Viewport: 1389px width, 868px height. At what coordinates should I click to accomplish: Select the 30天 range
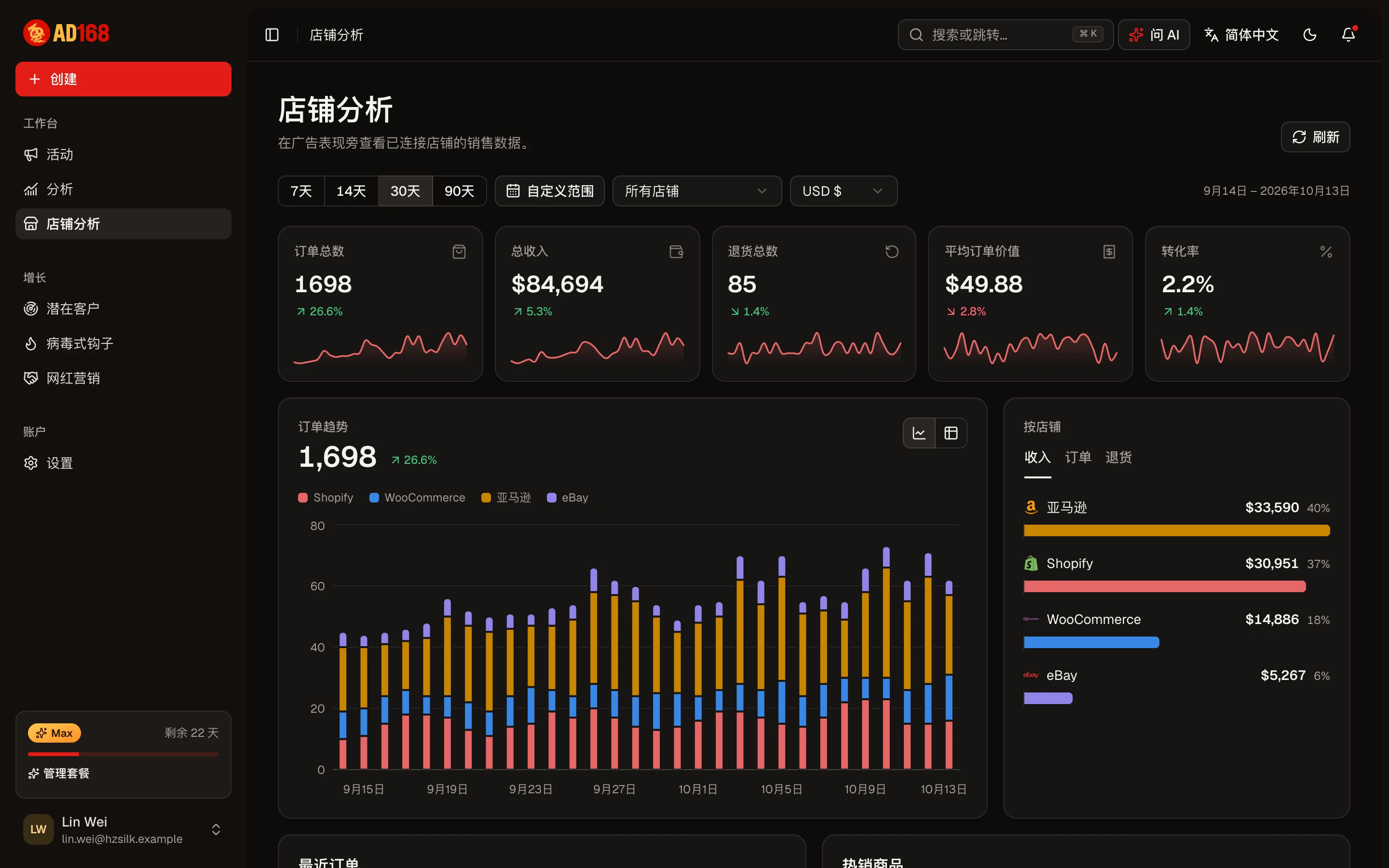pyautogui.click(x=405, y=191)
